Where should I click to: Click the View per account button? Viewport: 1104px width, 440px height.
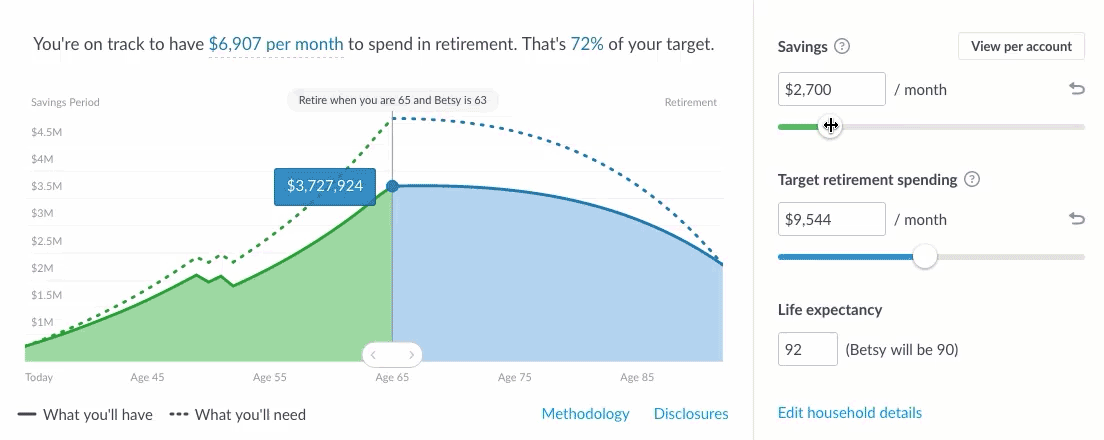coord(1021,46)
